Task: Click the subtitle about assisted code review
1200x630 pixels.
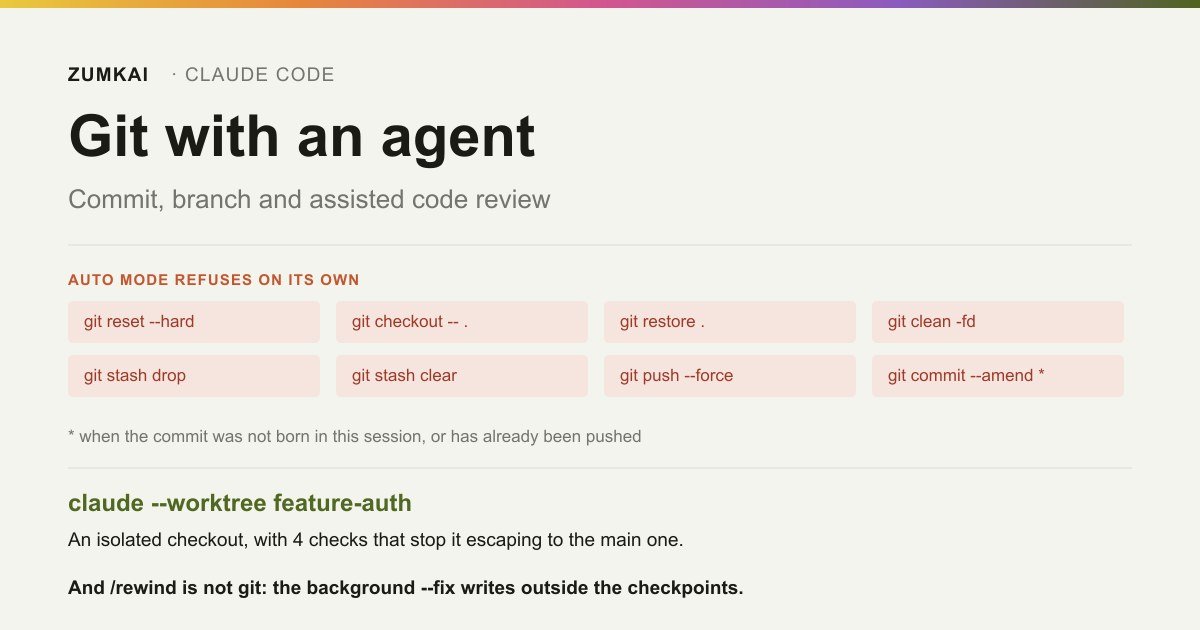Action: click(x=309, y=199)
